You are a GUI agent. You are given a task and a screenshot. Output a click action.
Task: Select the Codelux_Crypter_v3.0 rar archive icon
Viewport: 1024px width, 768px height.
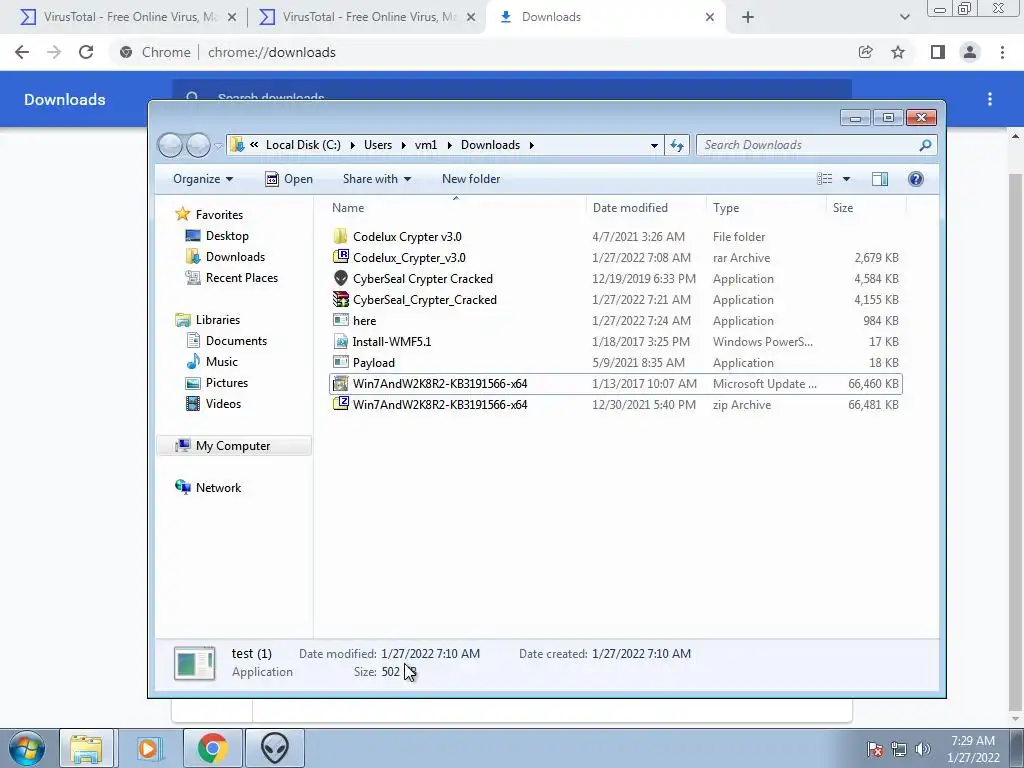[x=340, y=257]
